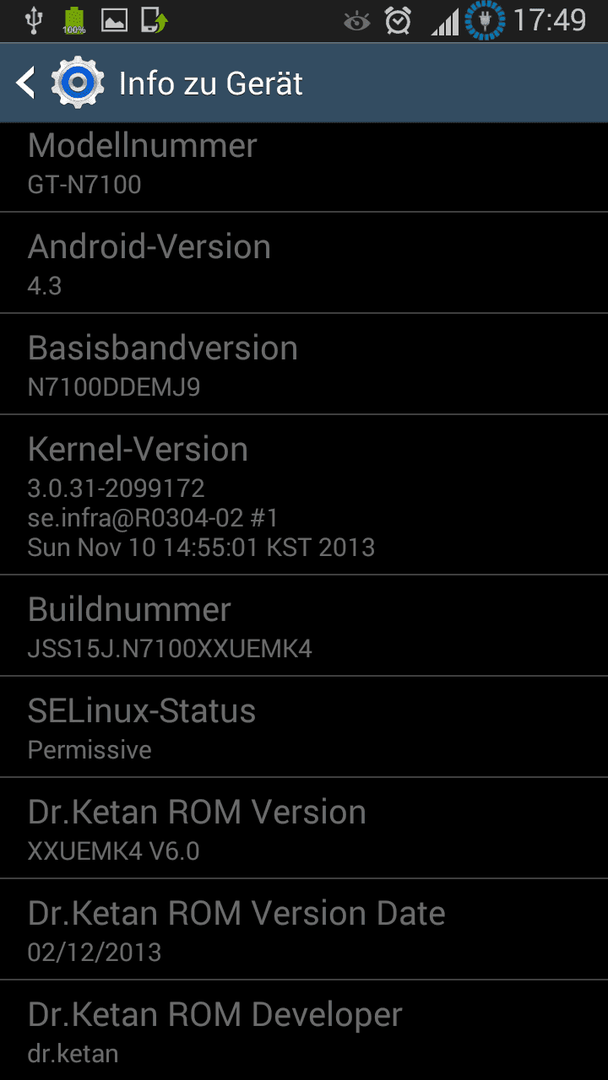Tap the USB connection status icon
The image size is (608, 1080).
click(33, 21)
